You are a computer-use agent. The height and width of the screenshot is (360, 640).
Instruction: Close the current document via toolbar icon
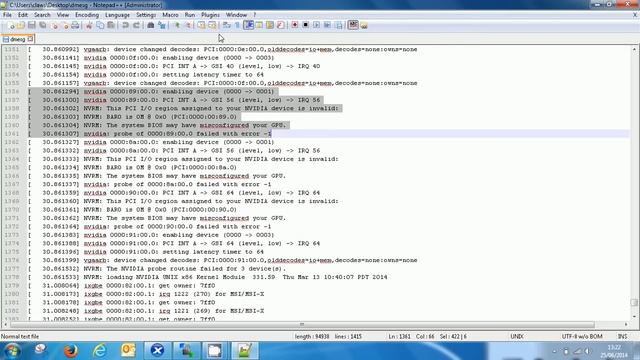54,25
